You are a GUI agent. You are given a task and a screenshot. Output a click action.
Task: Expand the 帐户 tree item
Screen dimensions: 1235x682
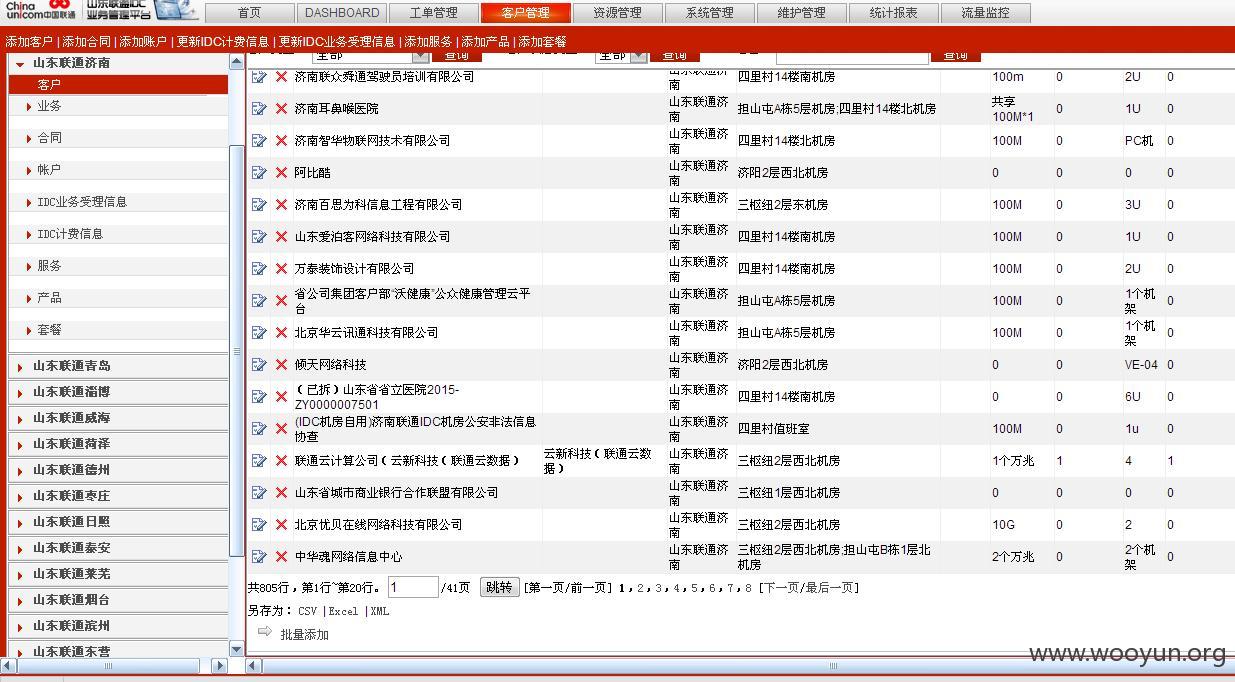[29, 170]
